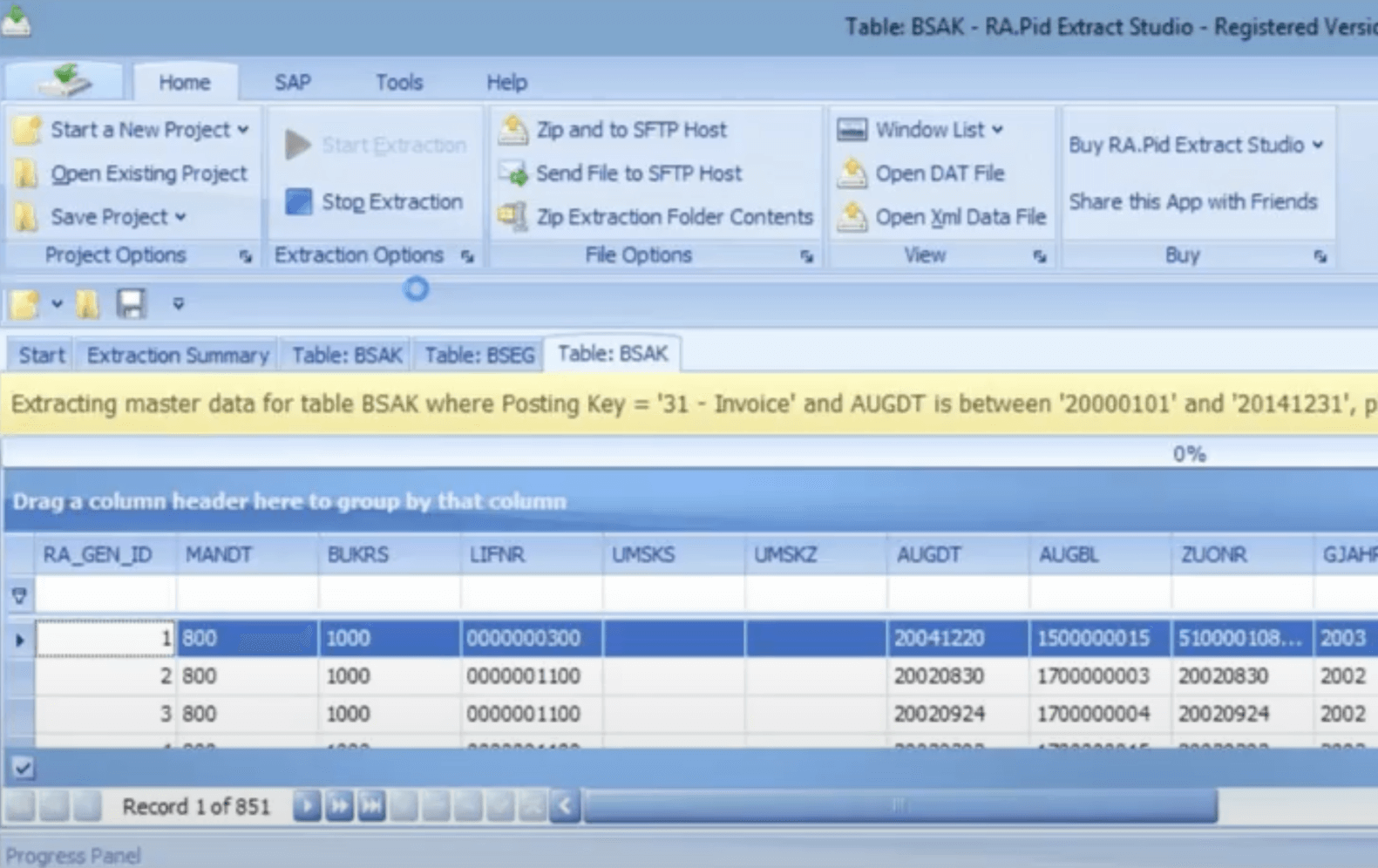
Task: Switch to the Home ribbon tab
Action: [185, 82]
